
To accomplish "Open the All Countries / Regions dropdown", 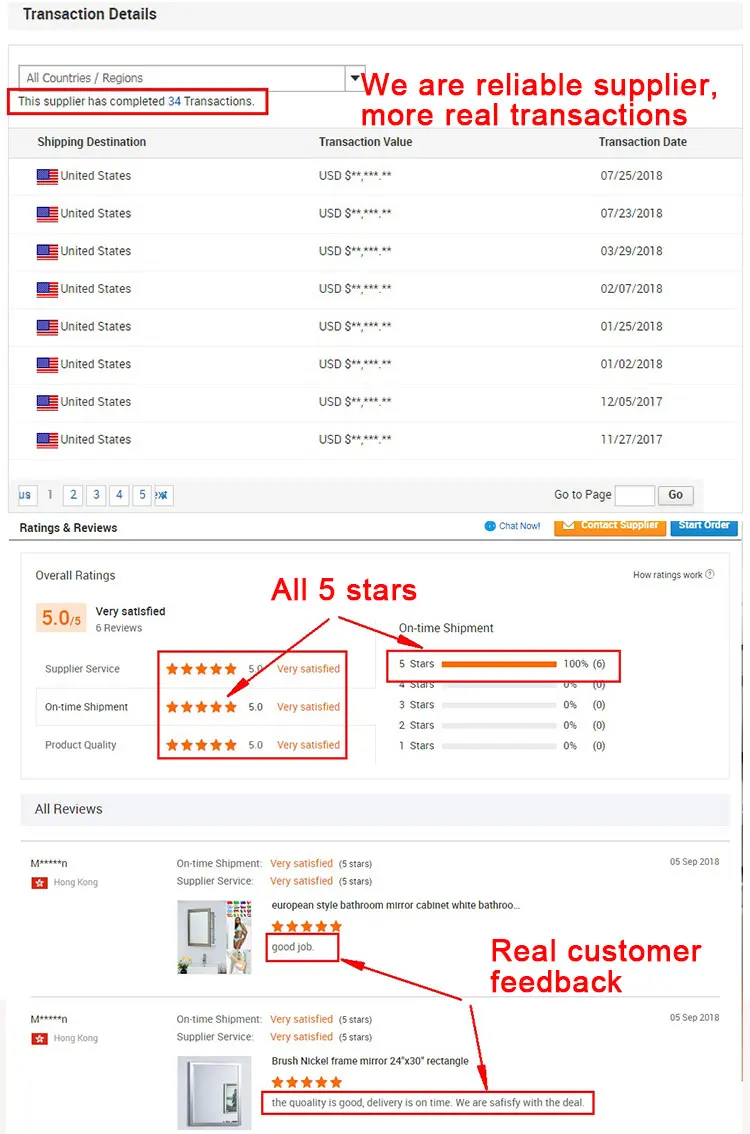I will click(191, 77).
